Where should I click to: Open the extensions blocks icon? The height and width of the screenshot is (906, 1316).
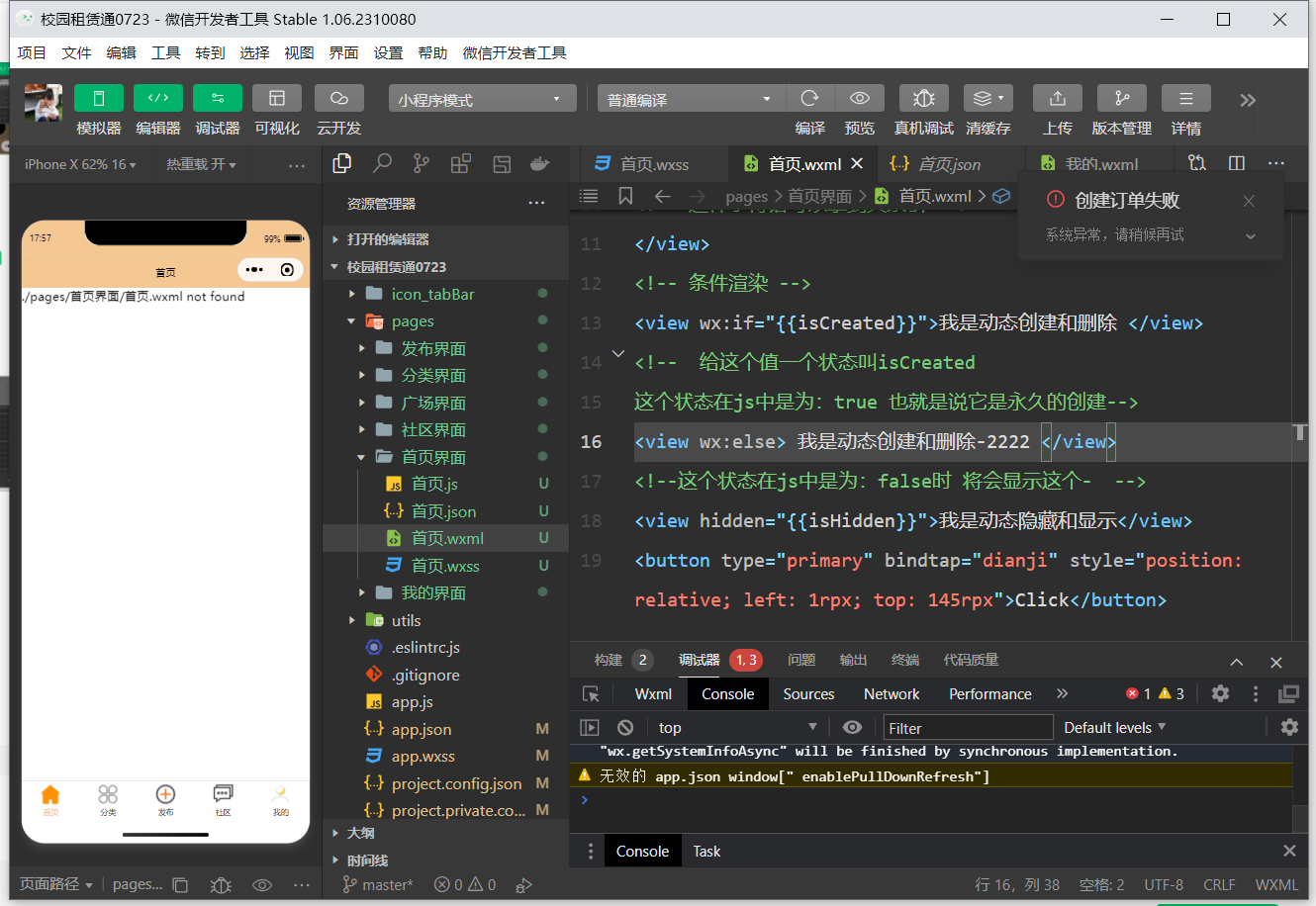pyautogui.click(x=461, y=164)
